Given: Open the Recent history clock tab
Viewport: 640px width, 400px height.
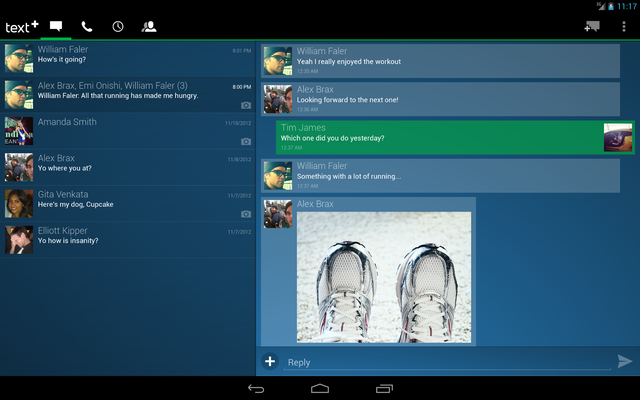Looking at the screenshot, I should click(x=118, y=26).
